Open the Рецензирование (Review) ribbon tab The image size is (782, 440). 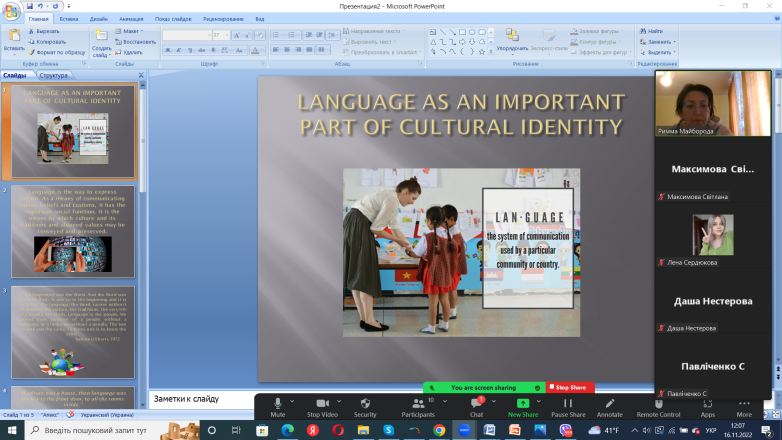click(x=223, y=19)
